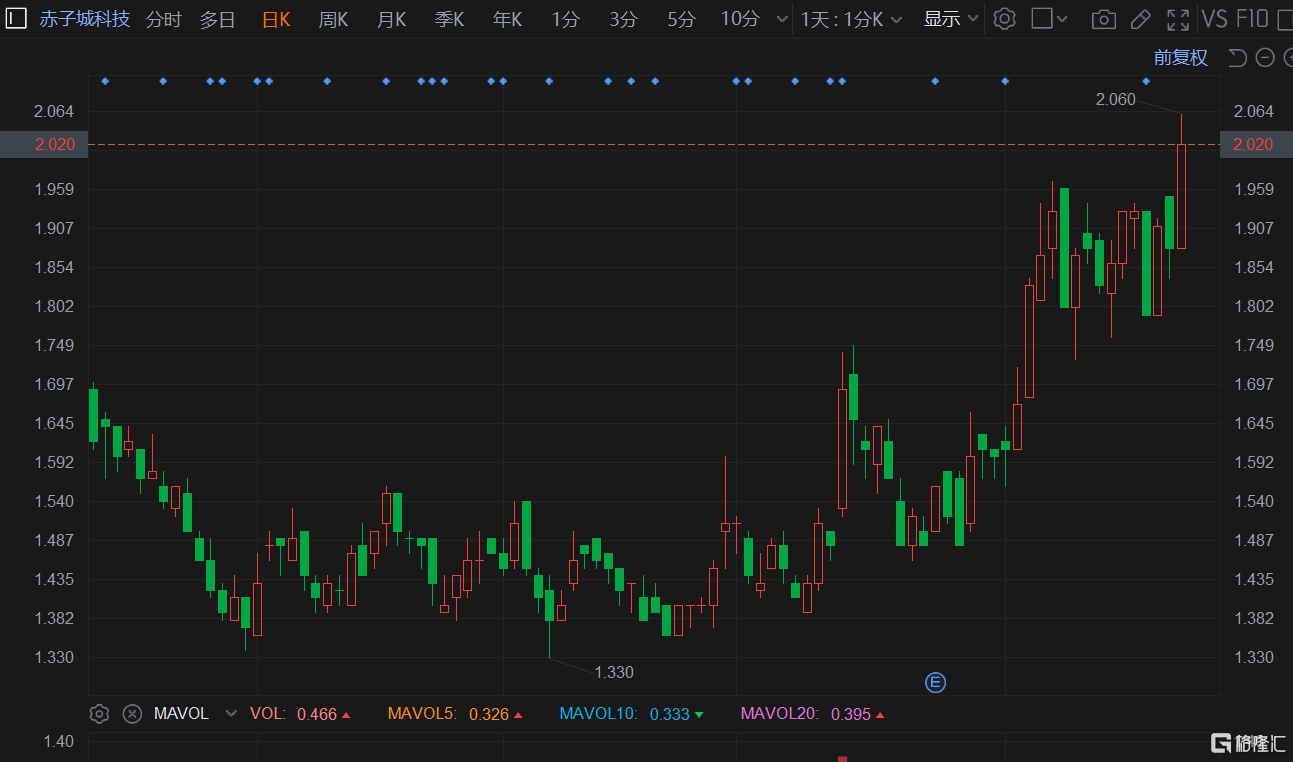1293x762 pixels.
Task: Open the MAVOL indicator settings gear
Action: pos(99,713)
